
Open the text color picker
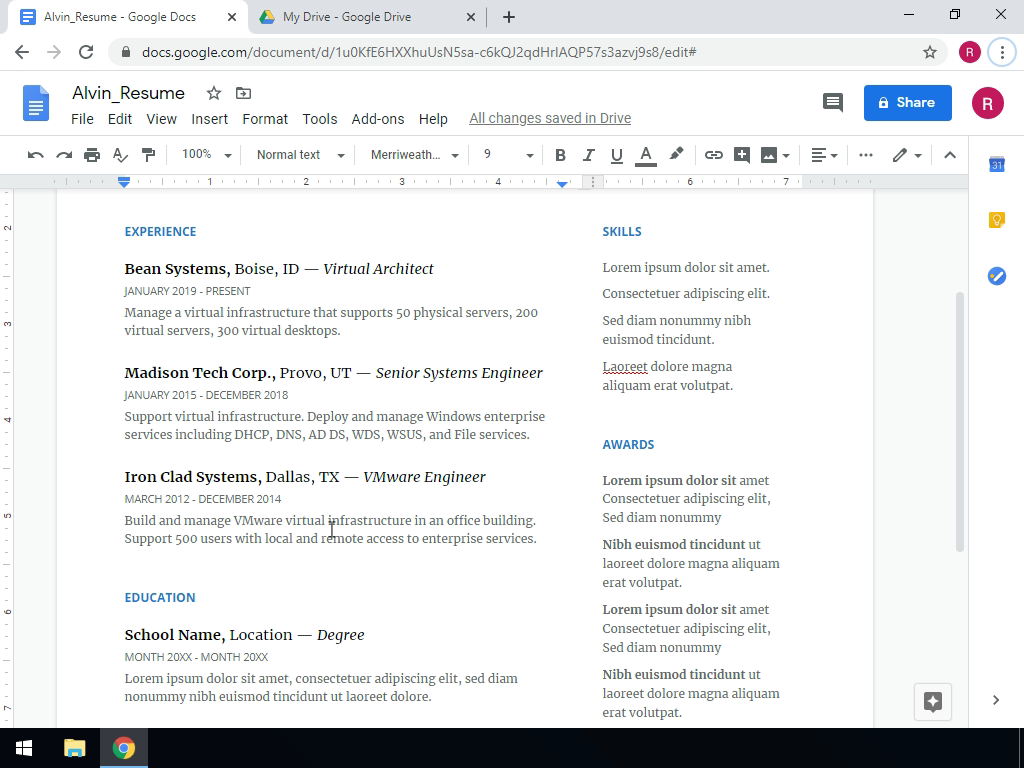(646, 155)
